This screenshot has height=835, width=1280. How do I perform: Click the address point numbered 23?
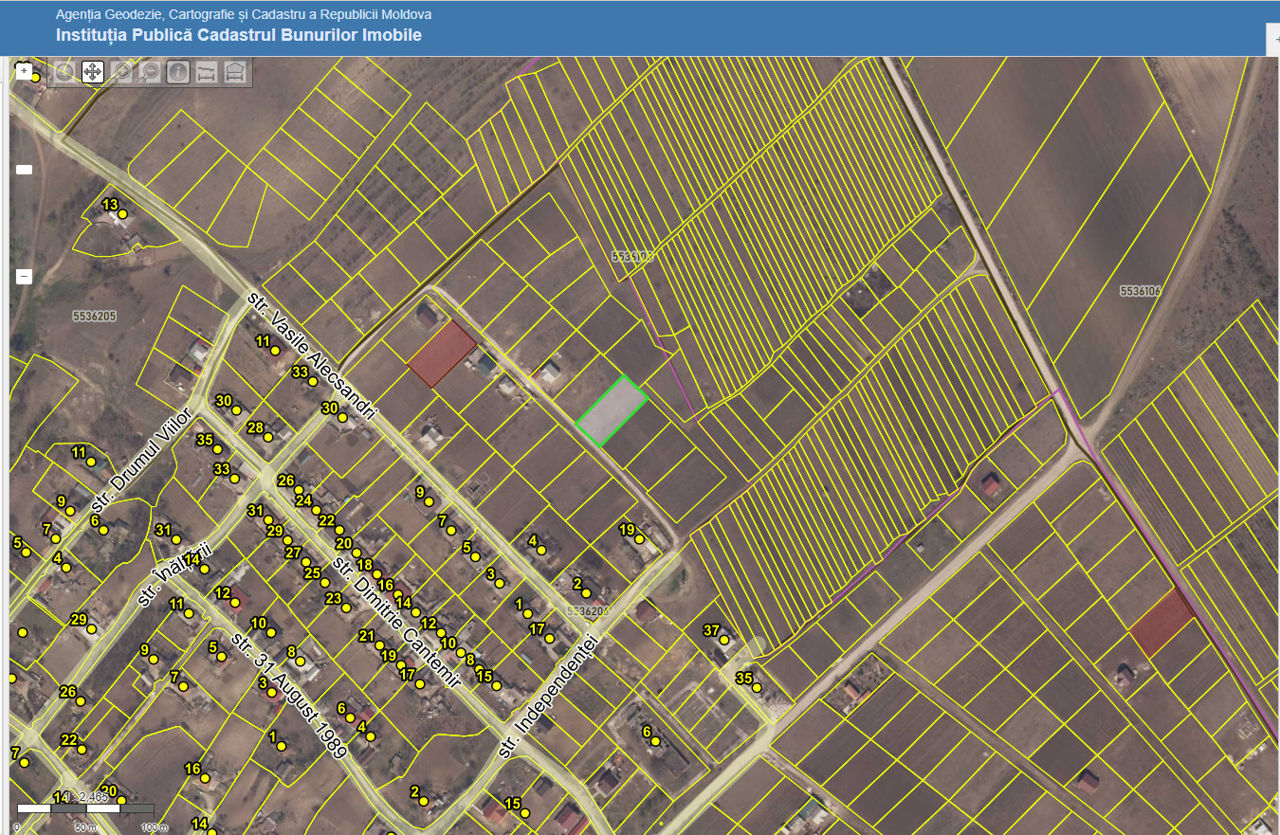coord(346,608)
